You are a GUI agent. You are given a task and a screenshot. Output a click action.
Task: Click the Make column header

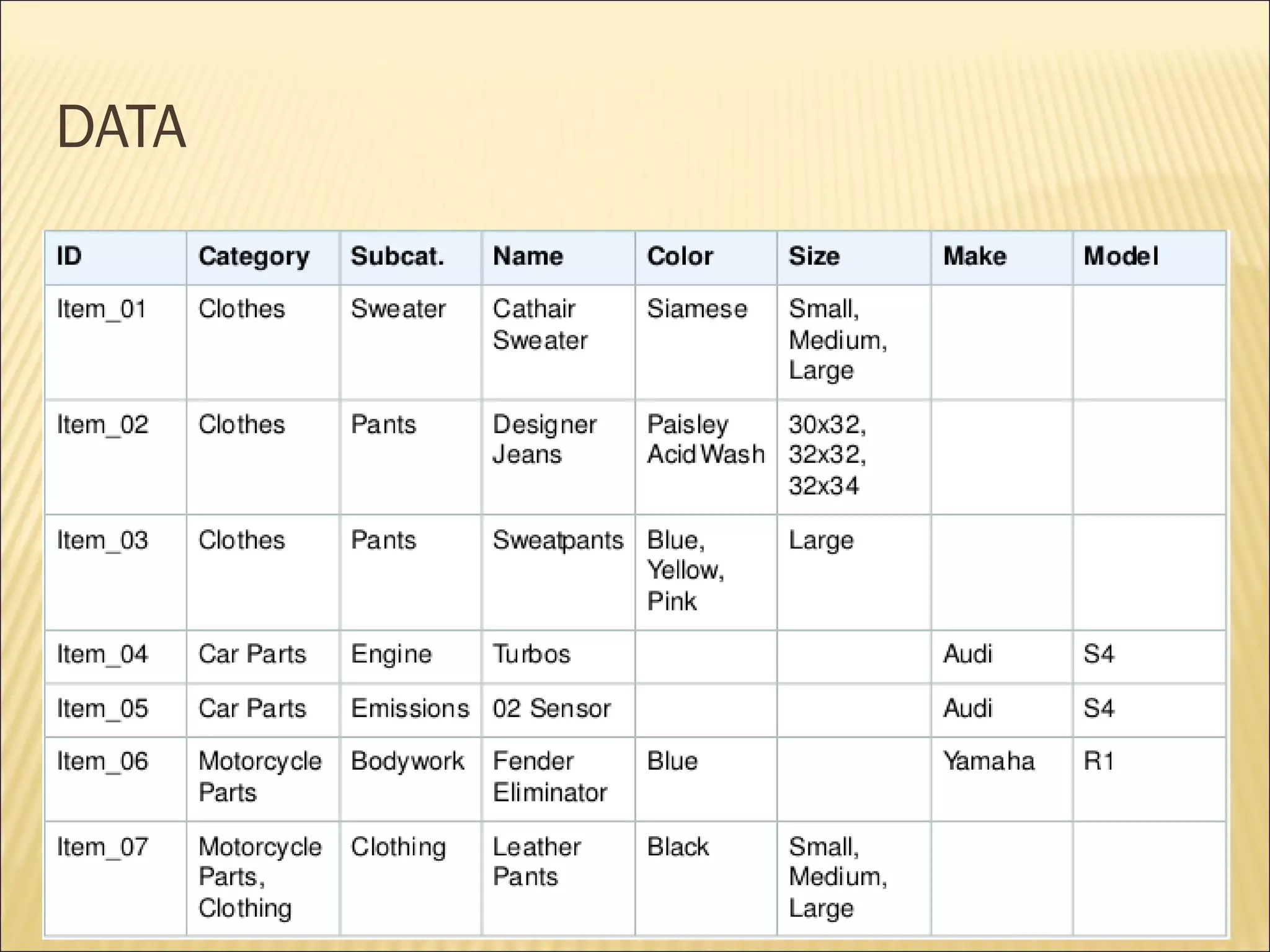[x=974, y=257]
